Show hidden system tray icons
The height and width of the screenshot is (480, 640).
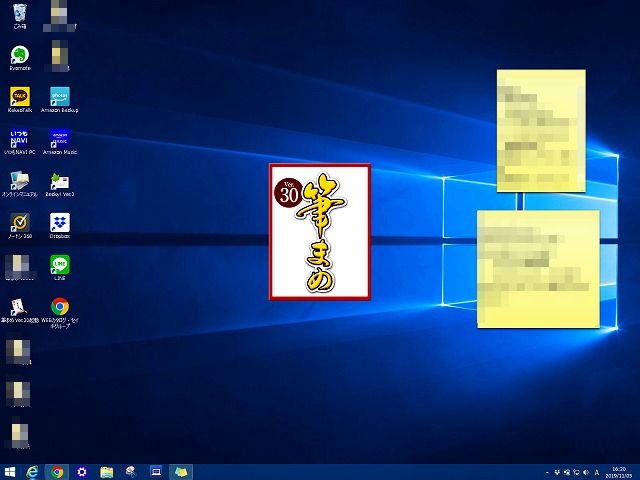[547, 473]
